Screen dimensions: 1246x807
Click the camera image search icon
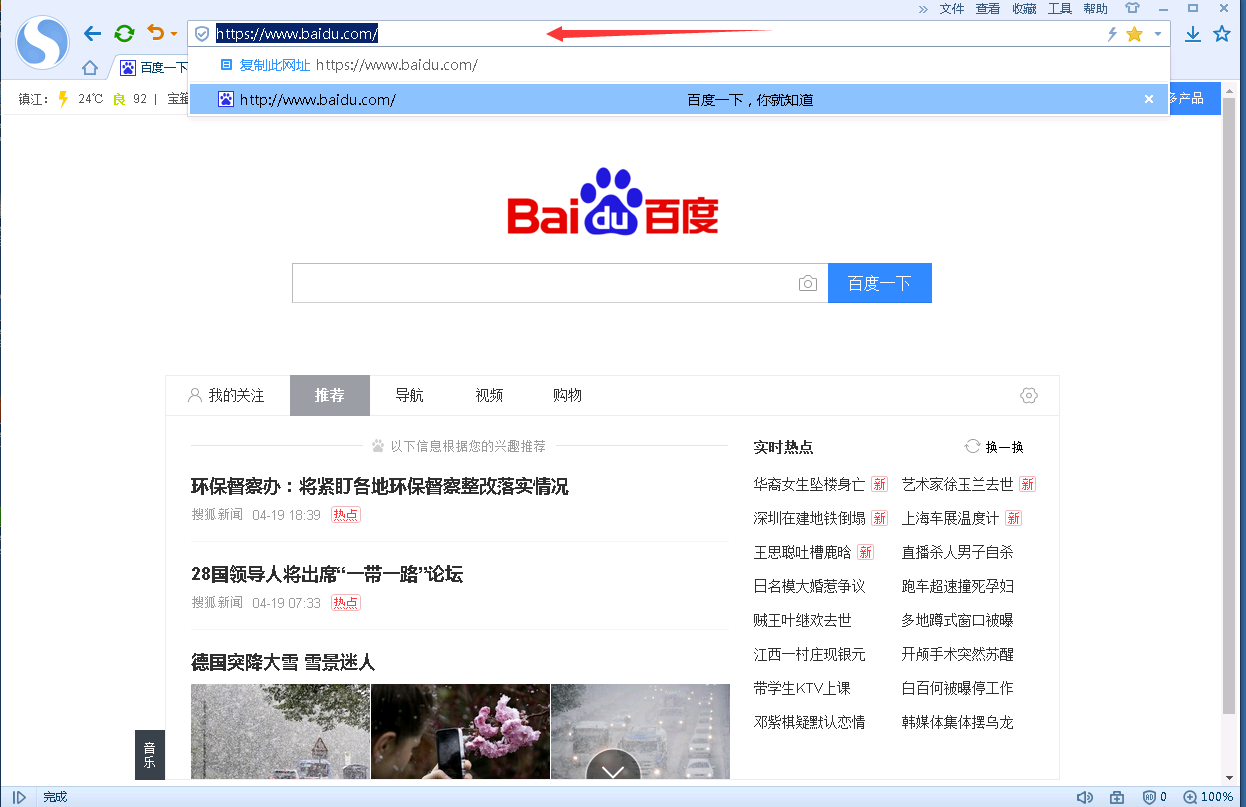[808, 284]
